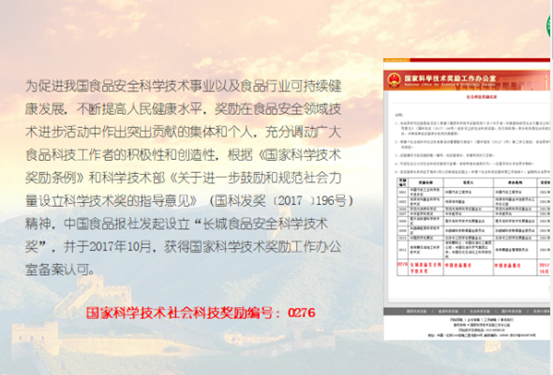Screen dimensions: 553x375
Task: Open 省部科技奖励 in the grey footer bar
Action: 448,311
